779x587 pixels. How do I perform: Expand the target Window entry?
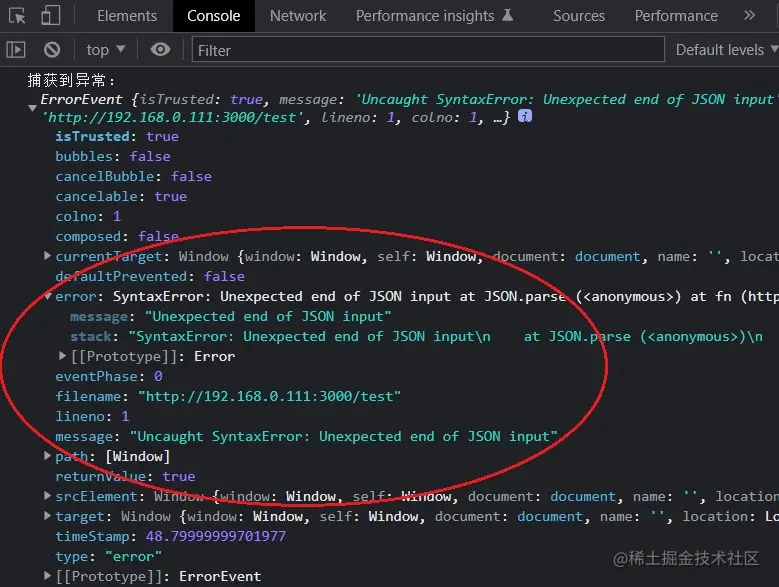tap(47, 515)
